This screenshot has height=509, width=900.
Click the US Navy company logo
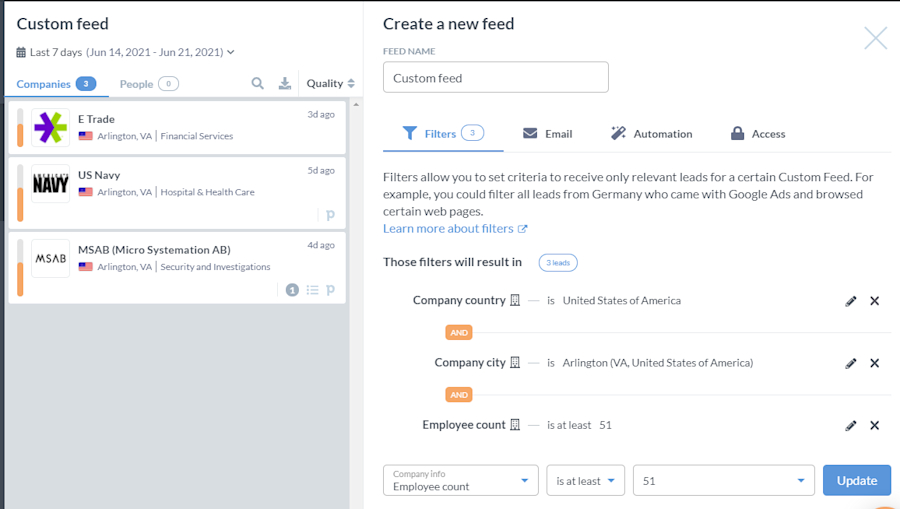pyautogui.click(x=51, y=184)
